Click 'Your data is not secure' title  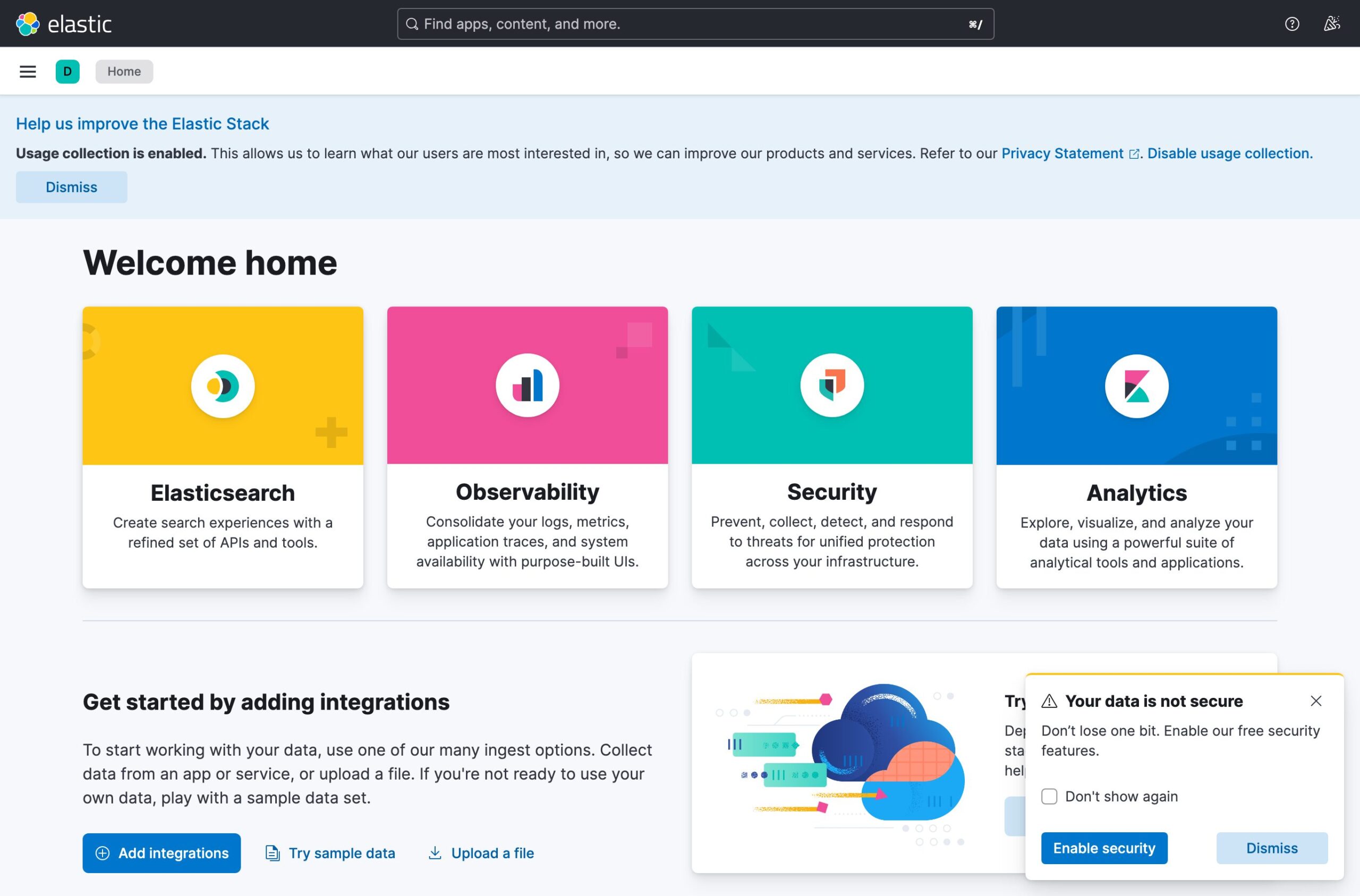(1154, 701)
